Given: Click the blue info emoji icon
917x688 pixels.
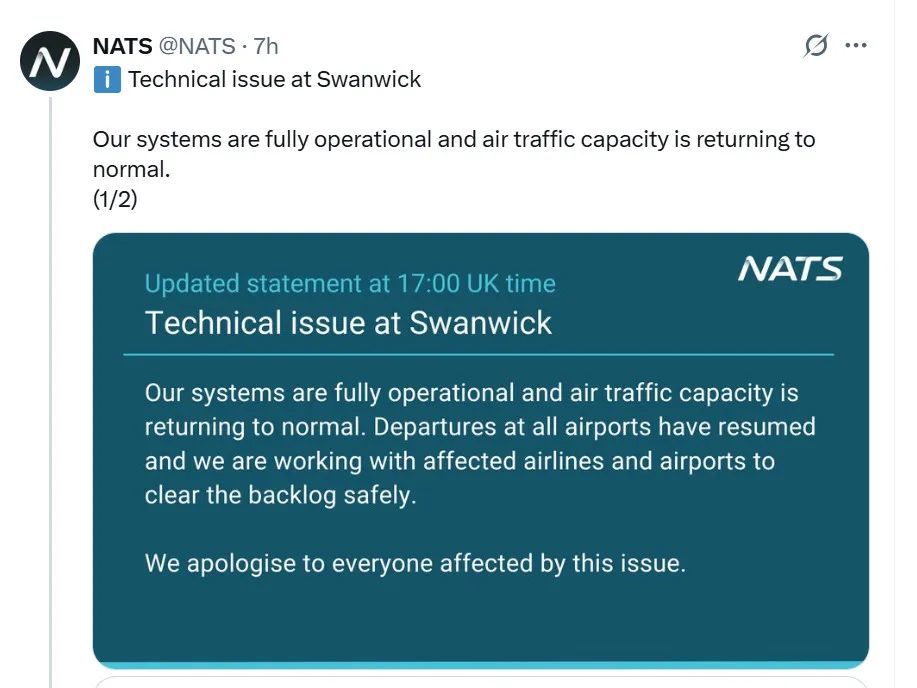Looking at the screenshot, I should (107, 80).
